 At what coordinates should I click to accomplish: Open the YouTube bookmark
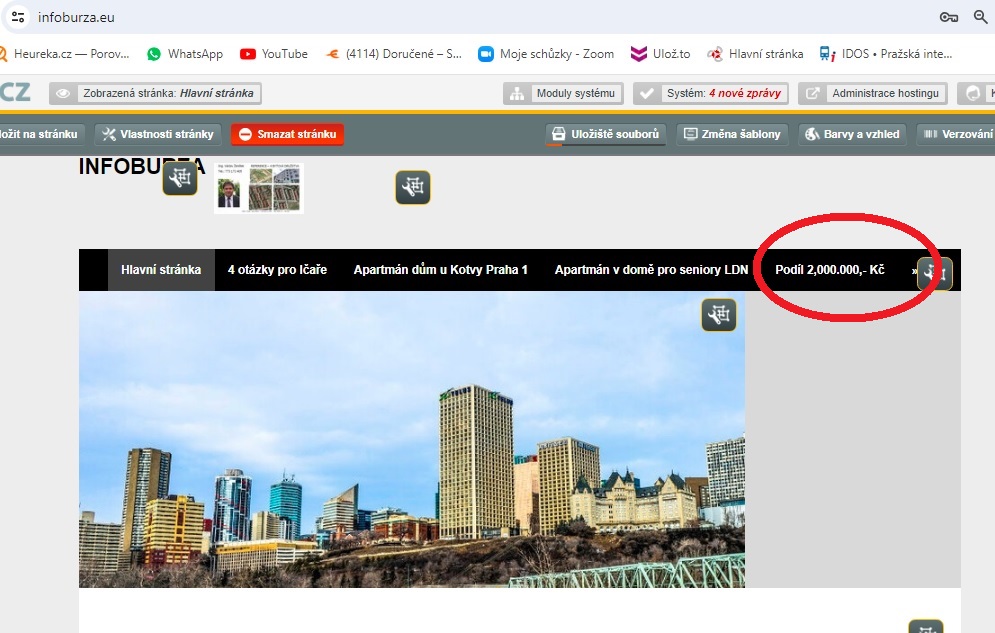274,54
